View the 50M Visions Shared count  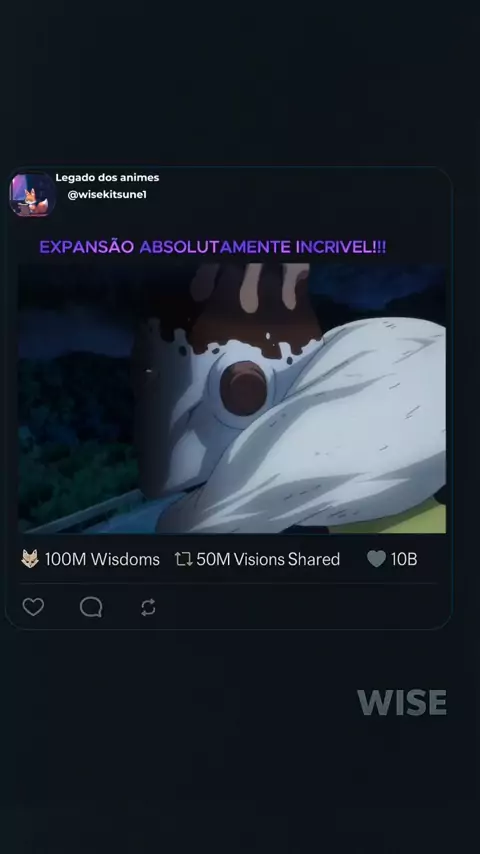point(268,559)
